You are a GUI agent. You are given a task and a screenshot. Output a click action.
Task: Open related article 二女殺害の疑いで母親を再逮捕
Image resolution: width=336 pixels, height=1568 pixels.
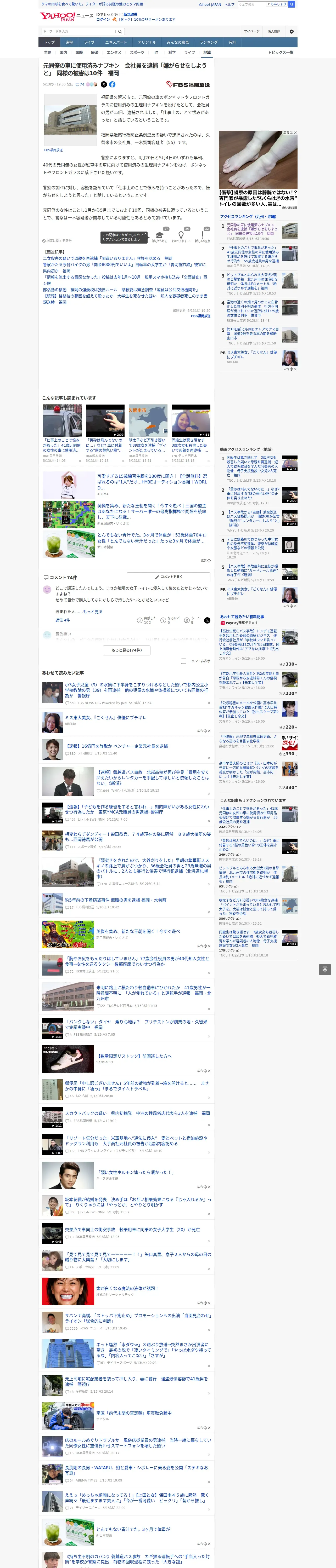coord(107,259)
